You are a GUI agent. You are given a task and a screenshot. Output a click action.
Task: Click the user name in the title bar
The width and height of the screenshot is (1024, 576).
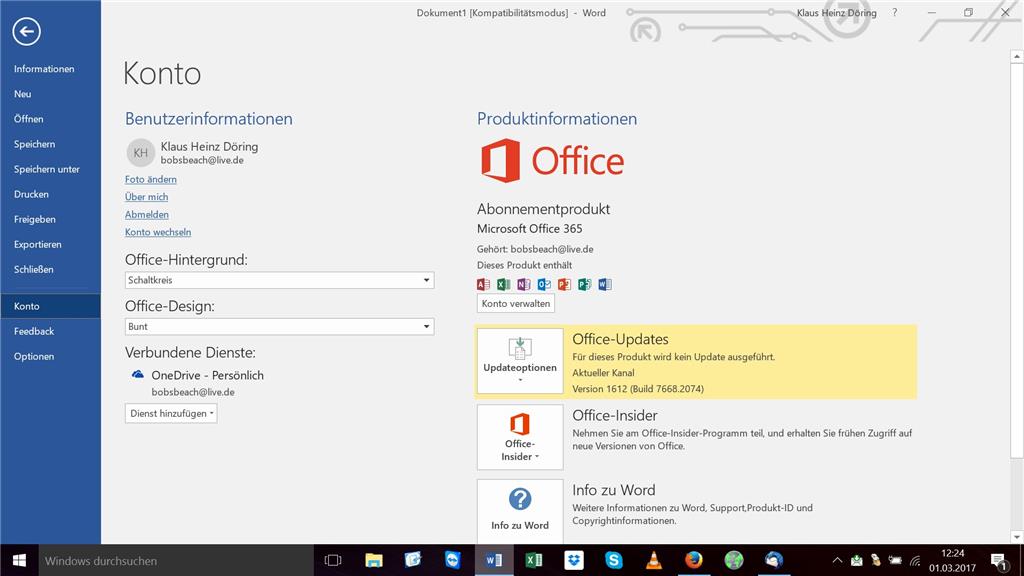(x=837, y=12)
